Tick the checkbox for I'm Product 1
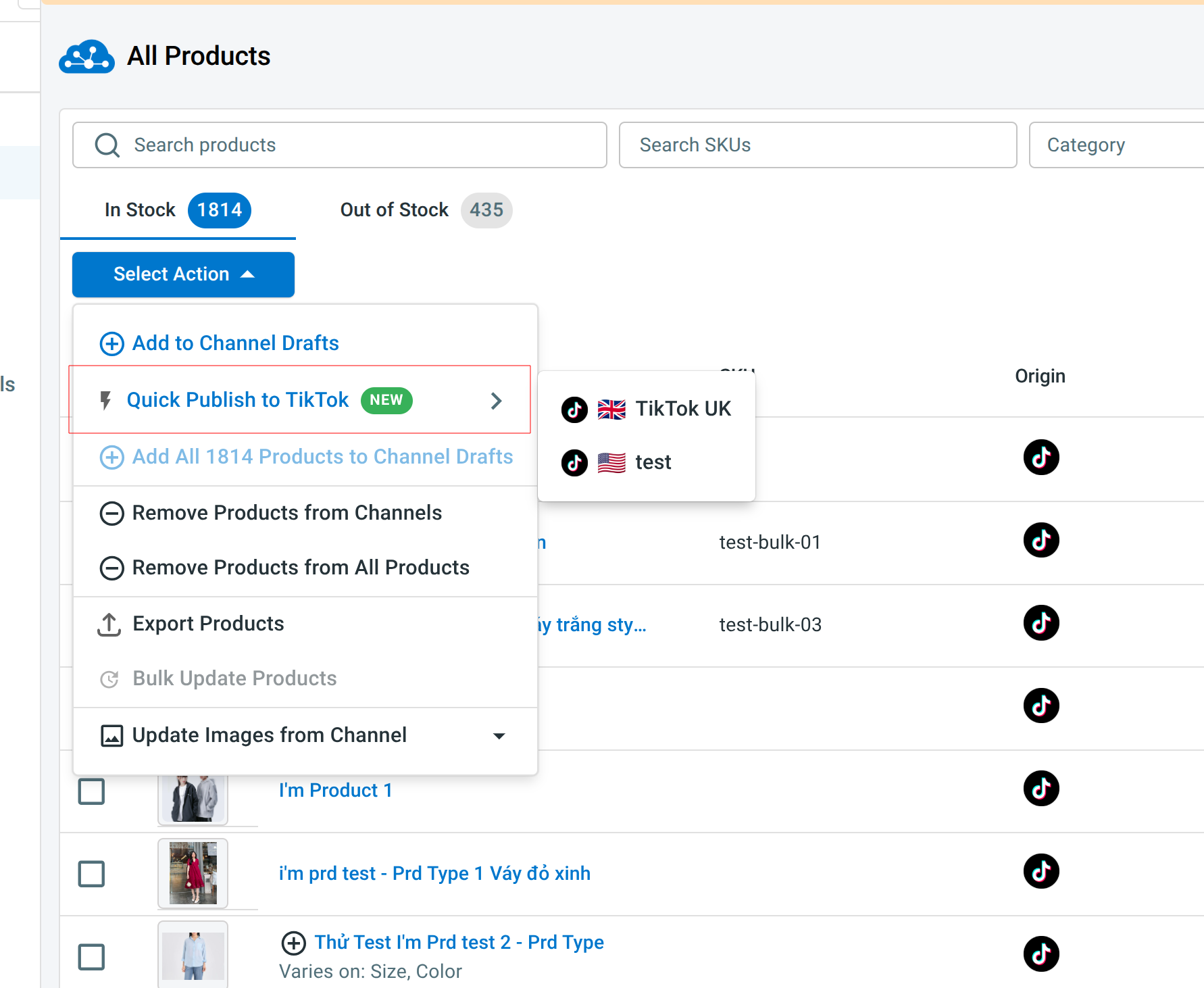 91,791
